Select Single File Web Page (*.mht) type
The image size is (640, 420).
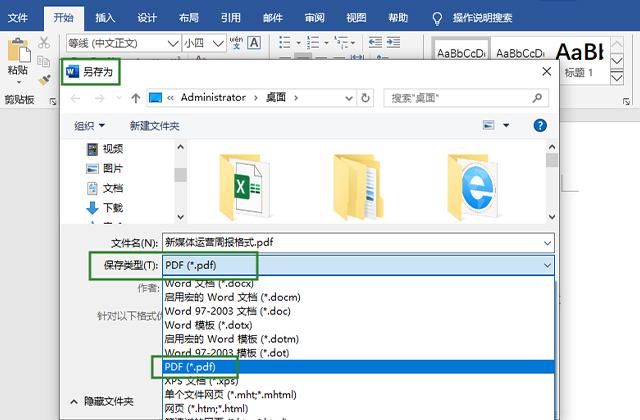click(358, 394)
